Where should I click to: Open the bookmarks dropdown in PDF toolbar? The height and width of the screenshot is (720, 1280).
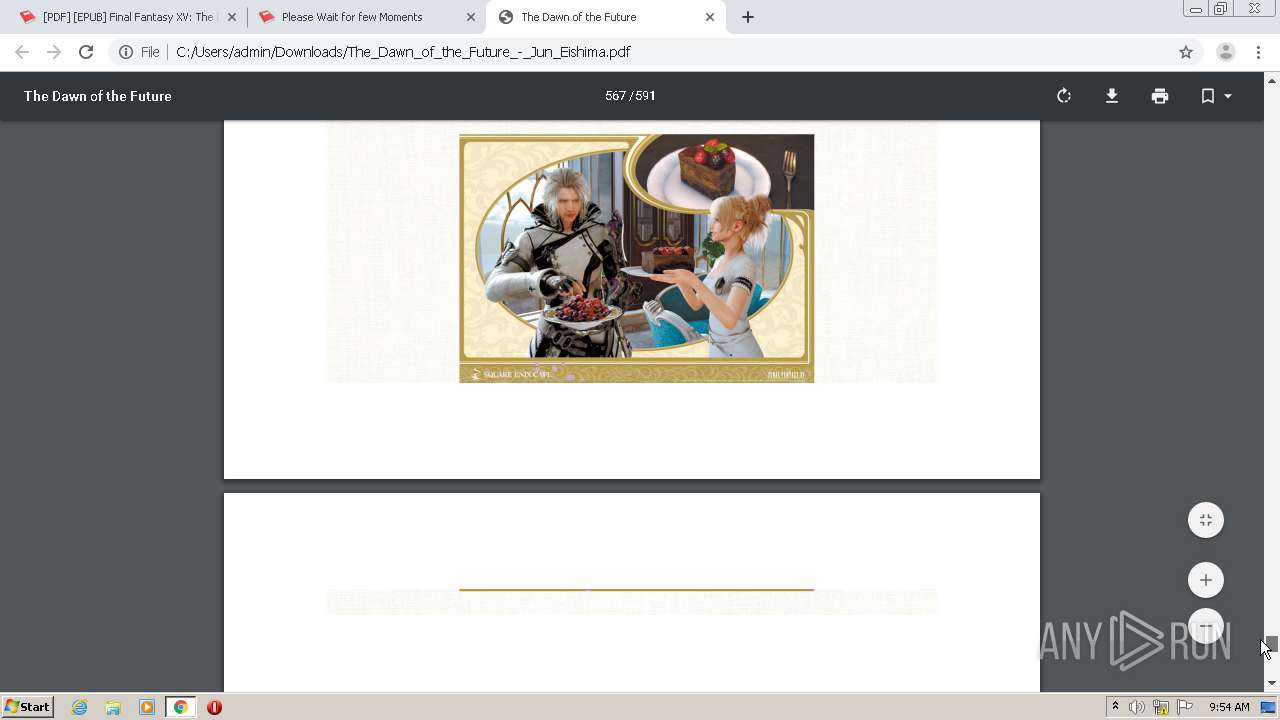click(1216, 96)
